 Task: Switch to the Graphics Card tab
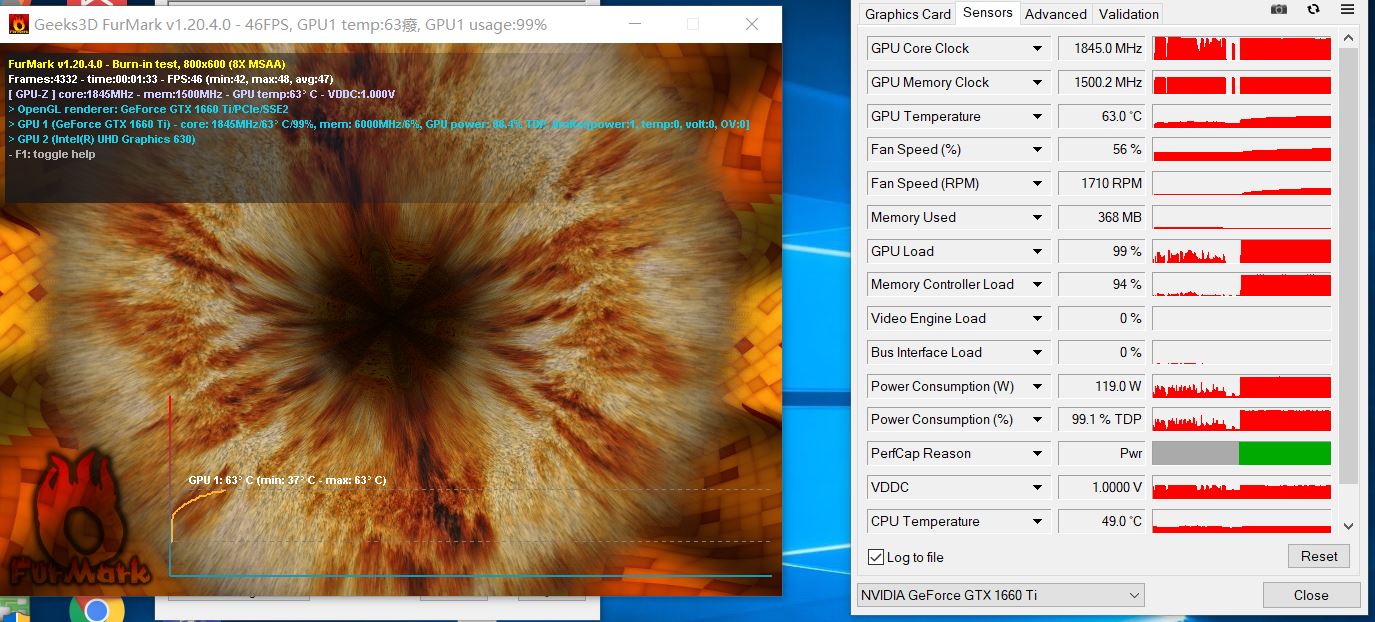pyautogui.click(x=907, y=14)
